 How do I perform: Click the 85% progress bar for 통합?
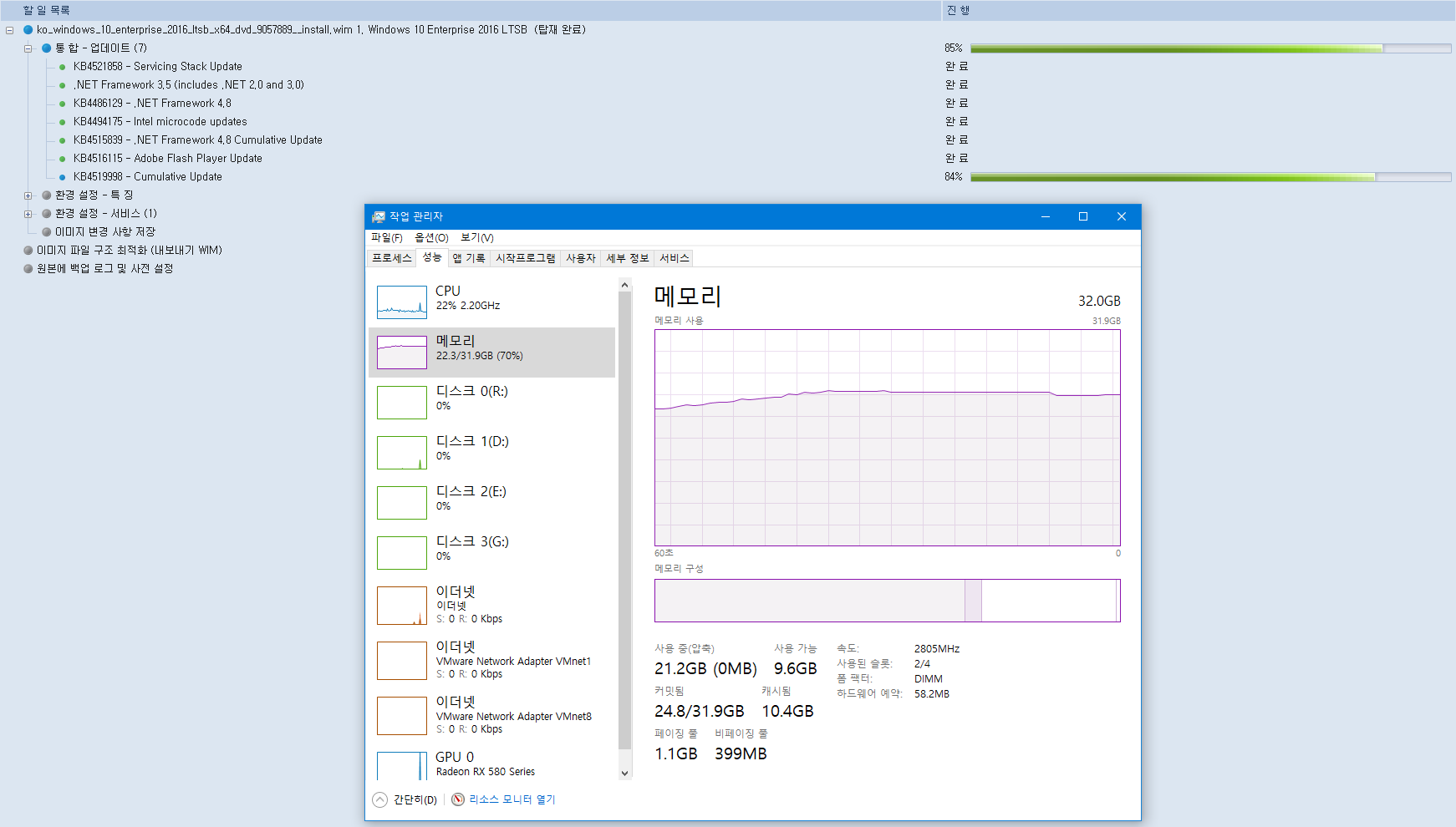1210,48
